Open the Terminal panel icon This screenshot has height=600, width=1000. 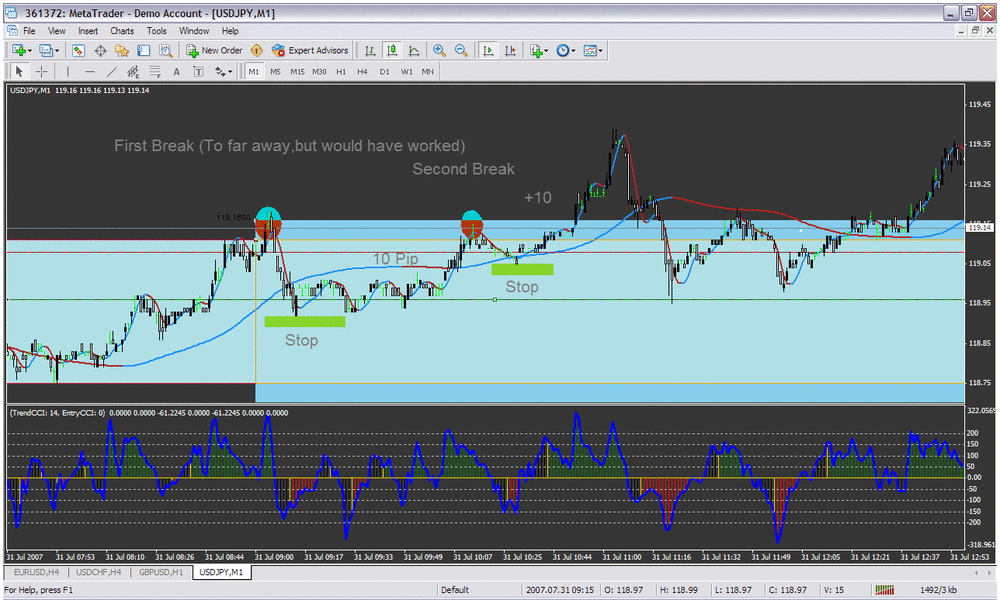[x=143, y=50]
